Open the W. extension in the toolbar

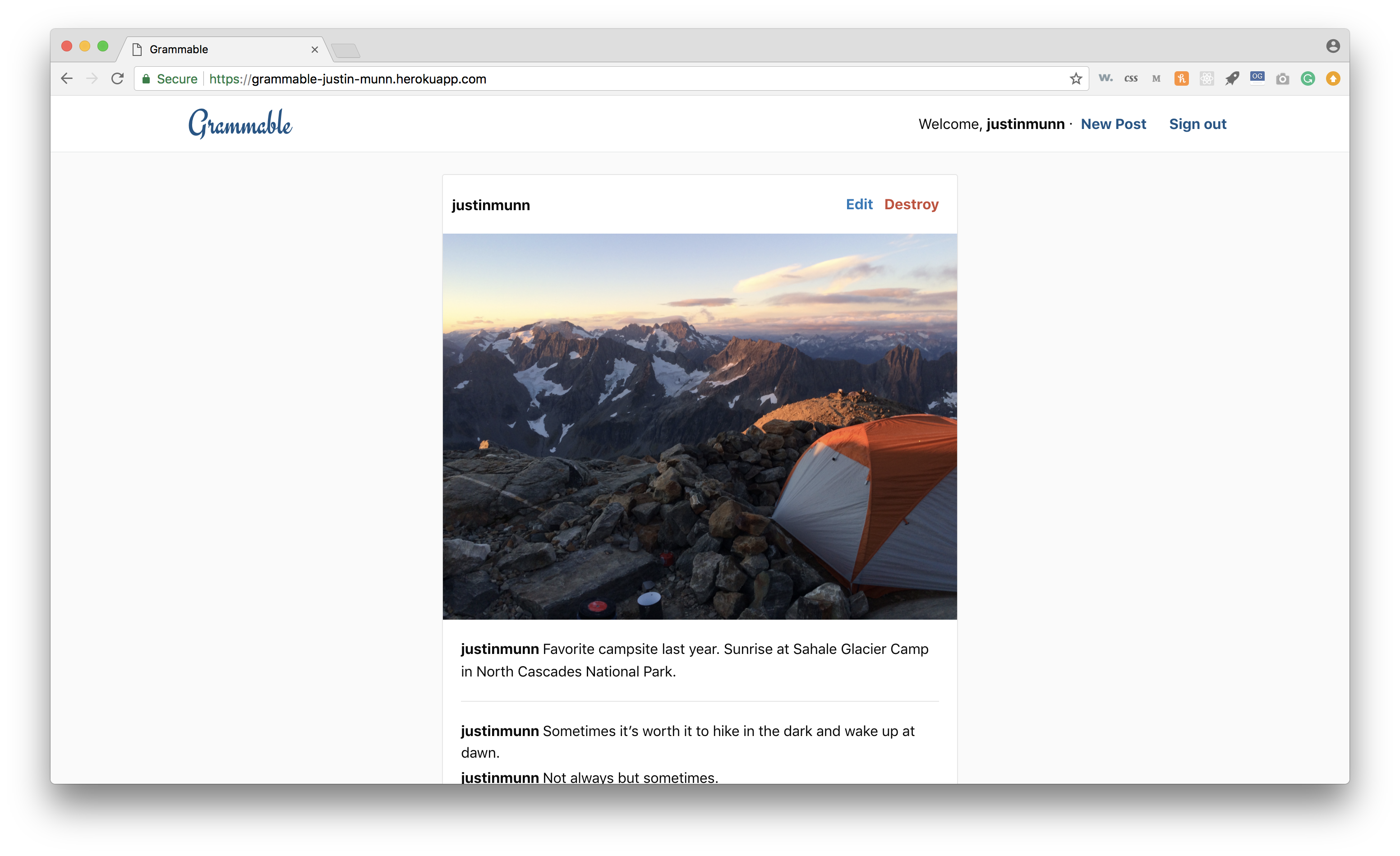click(x=1105, y=78)
